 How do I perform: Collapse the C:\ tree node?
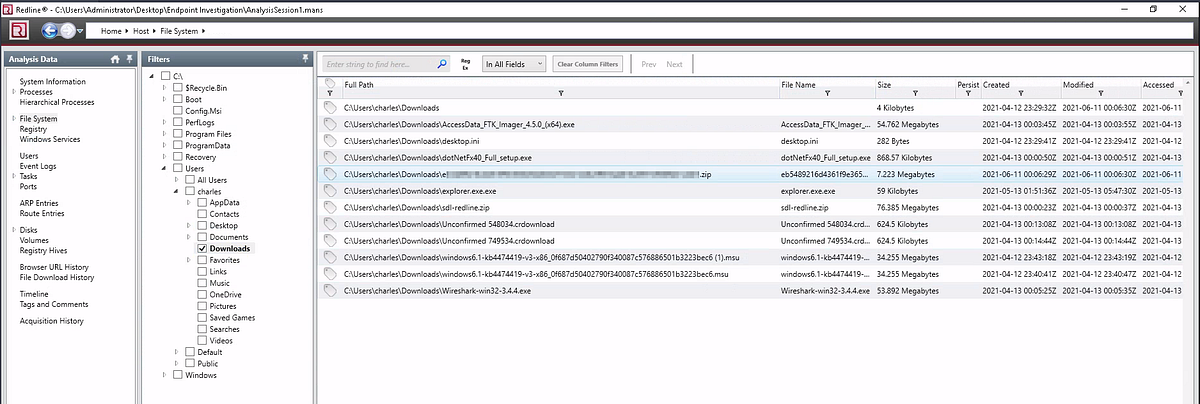coord(150,76)
